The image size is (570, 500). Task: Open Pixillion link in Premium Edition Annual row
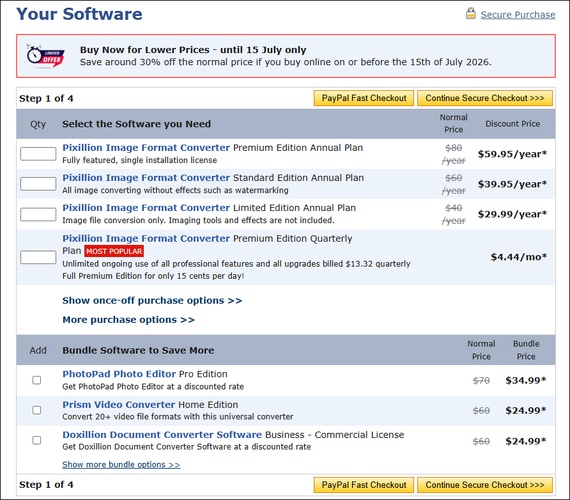[146, 148]
